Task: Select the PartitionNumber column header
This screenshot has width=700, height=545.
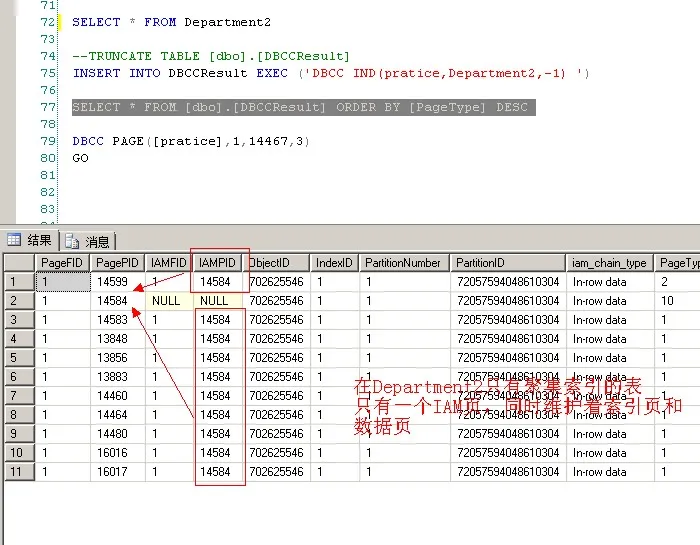Action: click(404, 263)
